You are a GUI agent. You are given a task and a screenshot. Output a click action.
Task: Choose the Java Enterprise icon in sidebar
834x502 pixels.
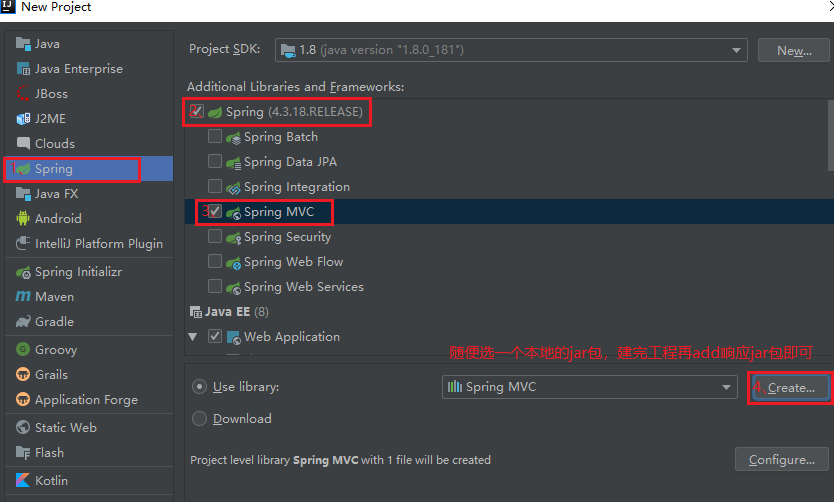coord(23,69)
